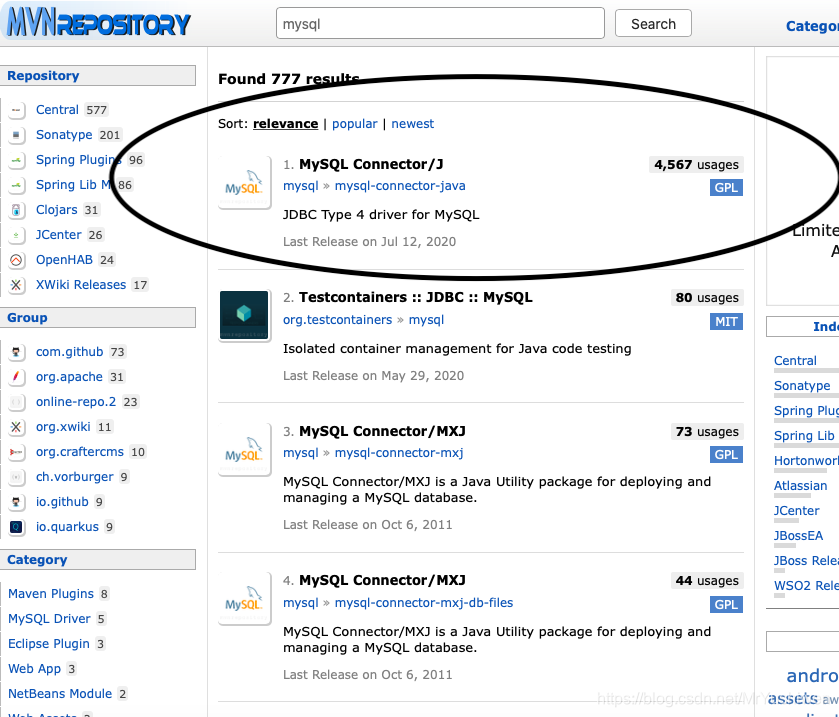Viewport: 839px width, 717px height.
Task: Open the Categories menu in header
Action: point(812,26)
